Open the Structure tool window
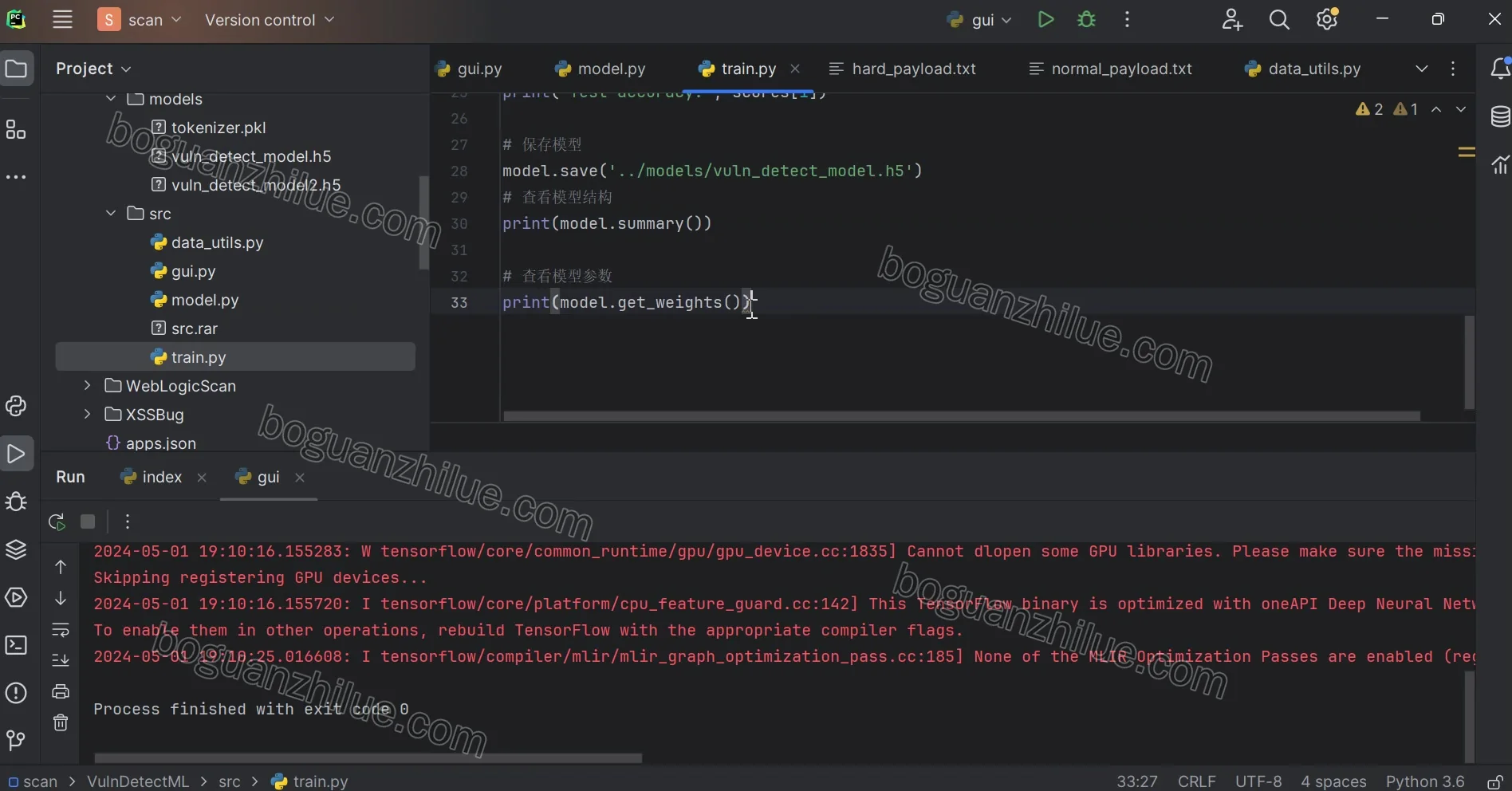The width and height of the screenshot is (1512, 791). (16, 130)
